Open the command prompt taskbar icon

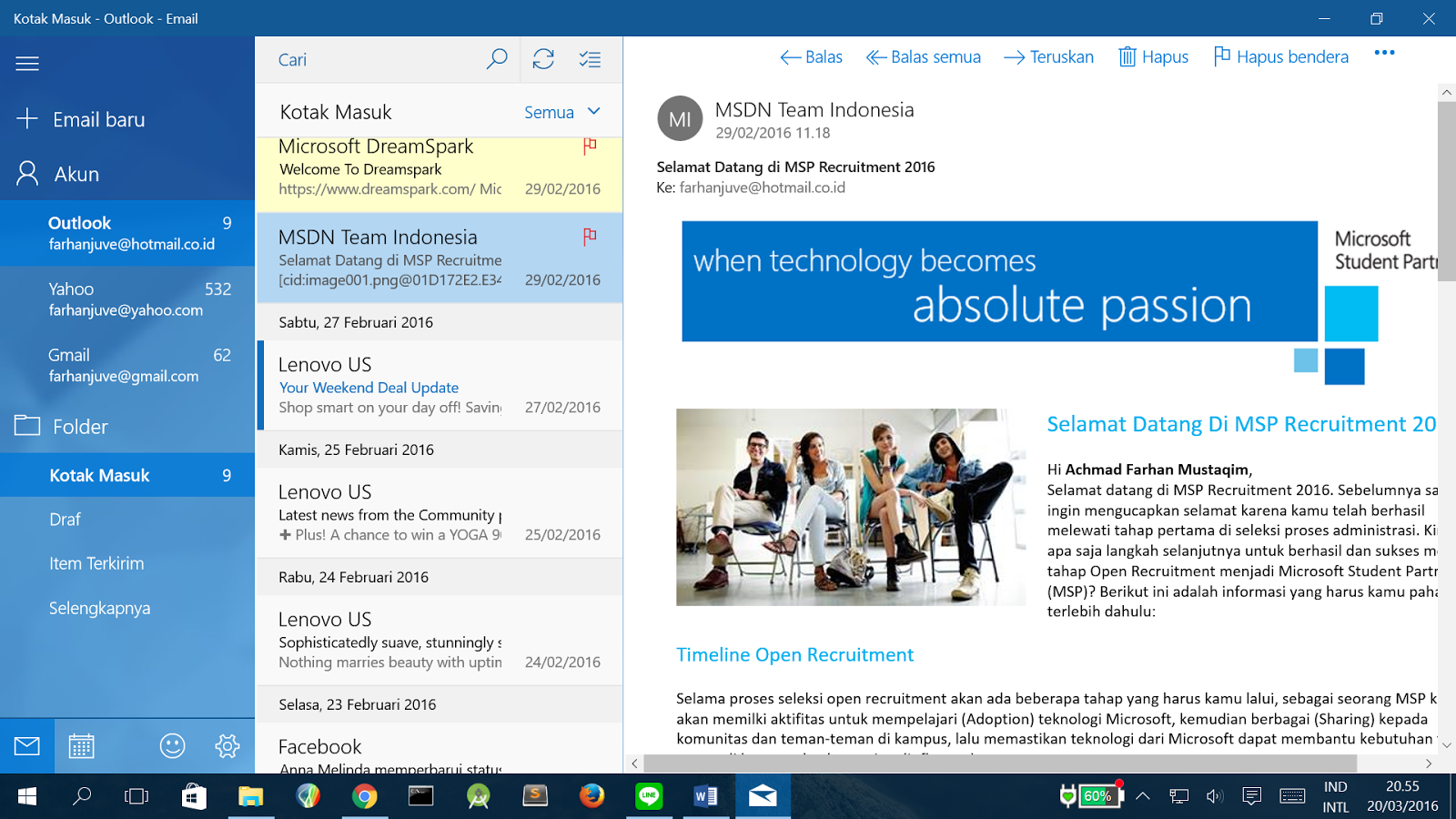(420, 796)
